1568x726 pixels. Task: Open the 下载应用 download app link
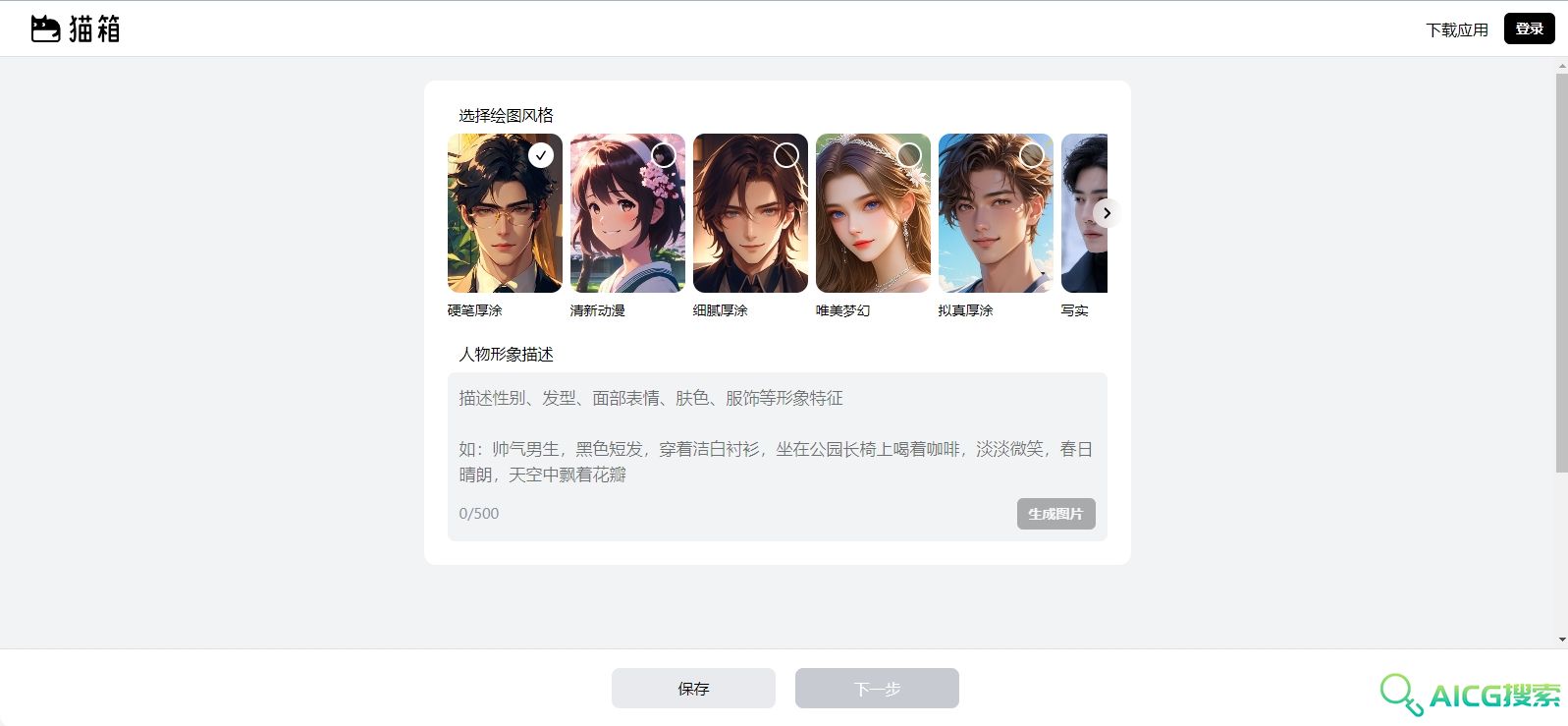[x=1457, y=29]
